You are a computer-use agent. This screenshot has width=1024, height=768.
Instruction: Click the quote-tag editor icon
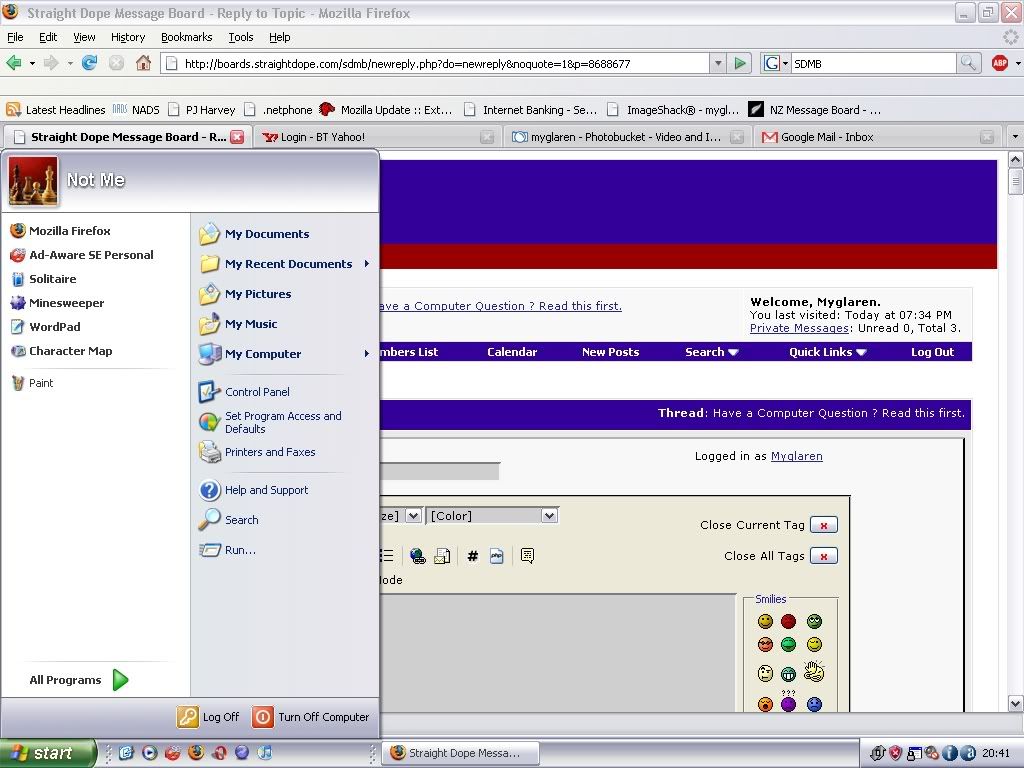click(528, 556)
